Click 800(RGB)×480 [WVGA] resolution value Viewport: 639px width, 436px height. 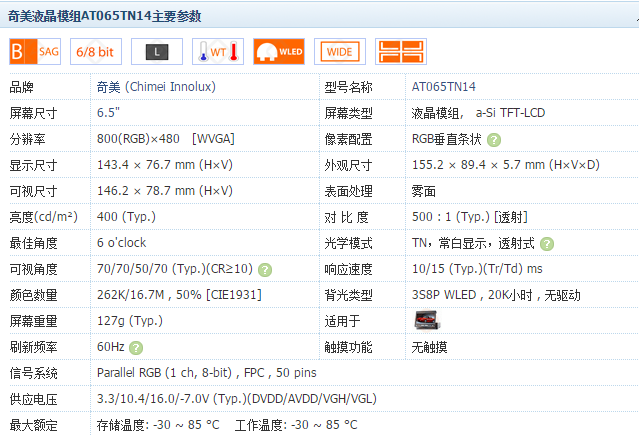166,139
